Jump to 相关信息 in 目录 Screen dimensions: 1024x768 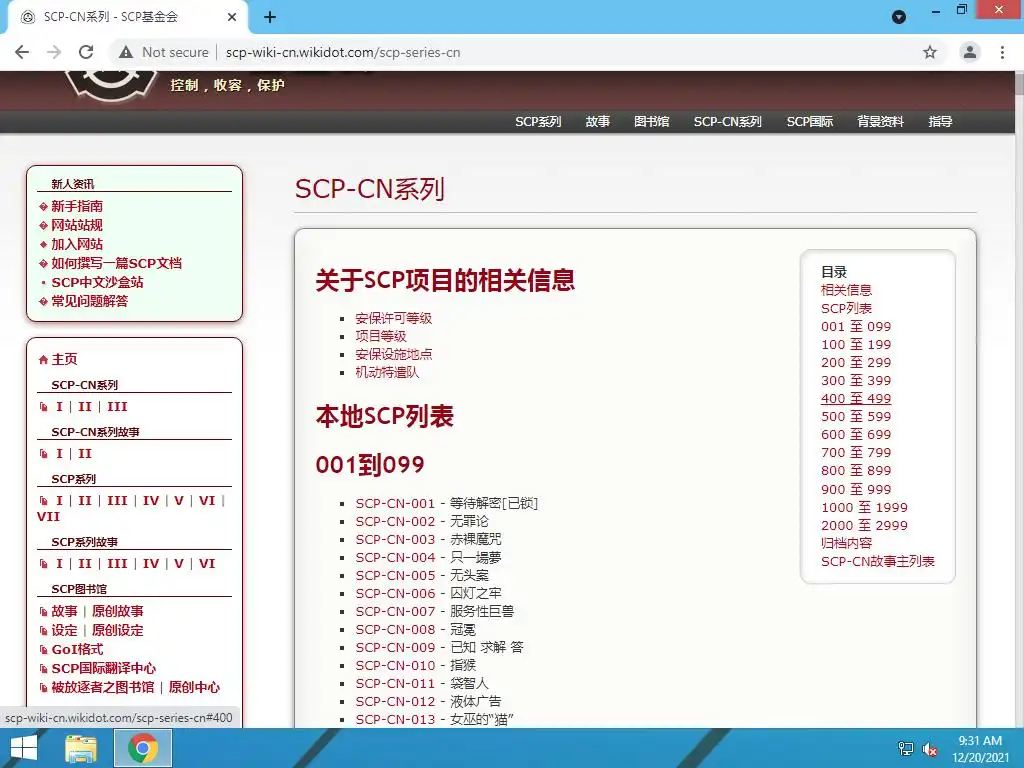coord(846,290)
